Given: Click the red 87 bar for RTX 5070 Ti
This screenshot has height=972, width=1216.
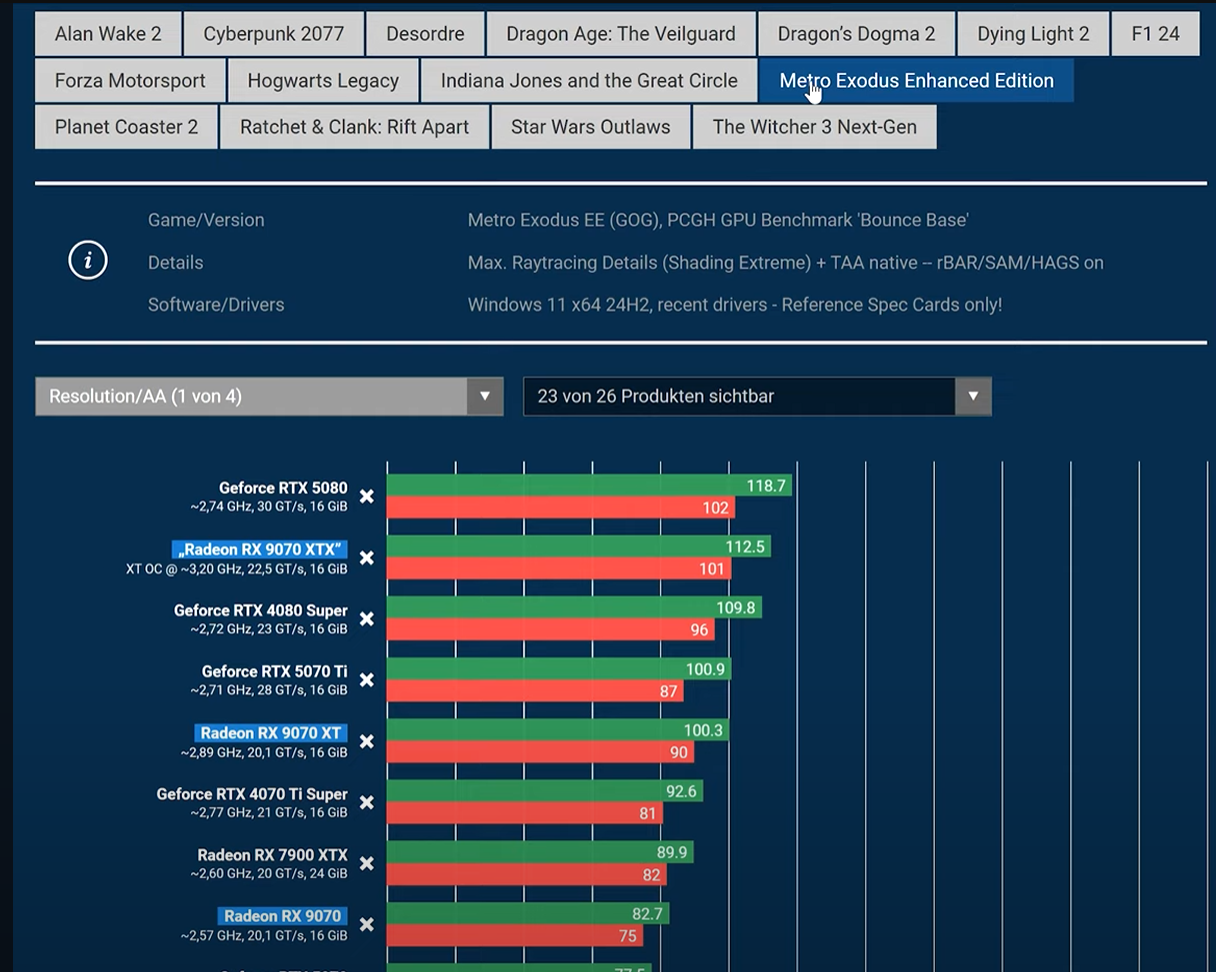Looking at the screenshot, I should [535, 691].
